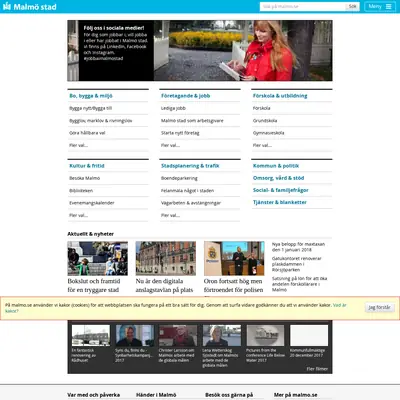Click Var med och påverka footer heading
400x400 pixels.
(x=94, y=395)
